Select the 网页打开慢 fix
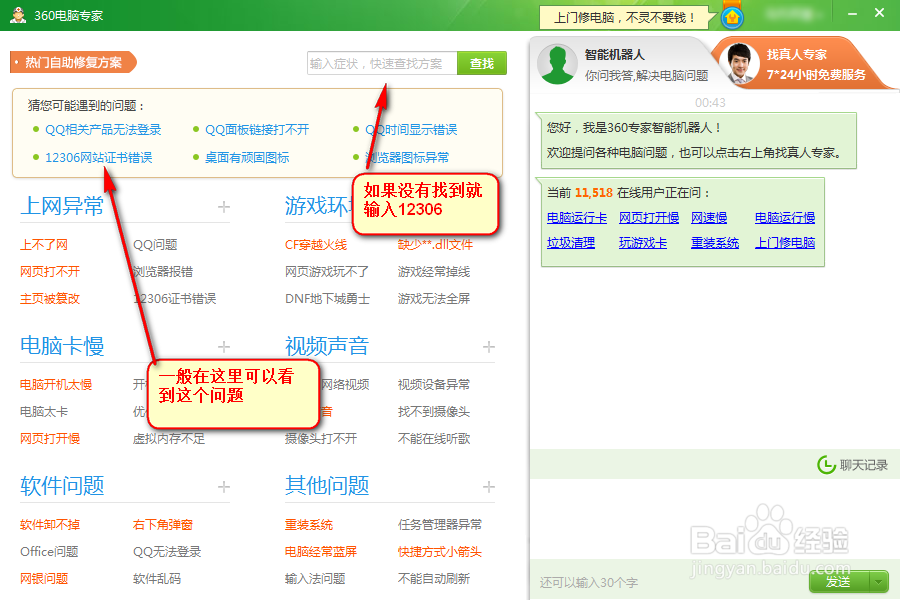 (50, 439)
